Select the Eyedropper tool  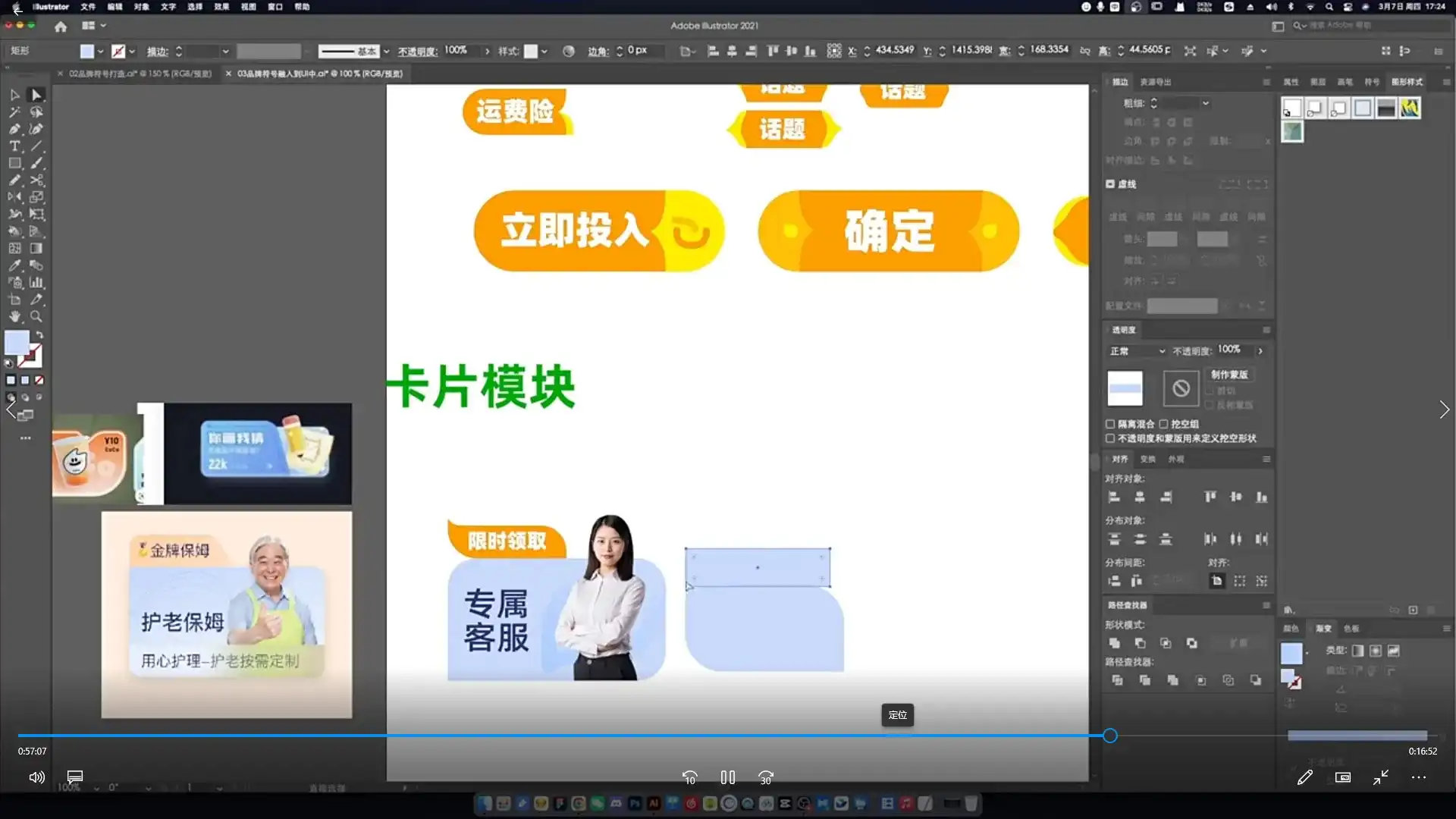click(15, 265)
